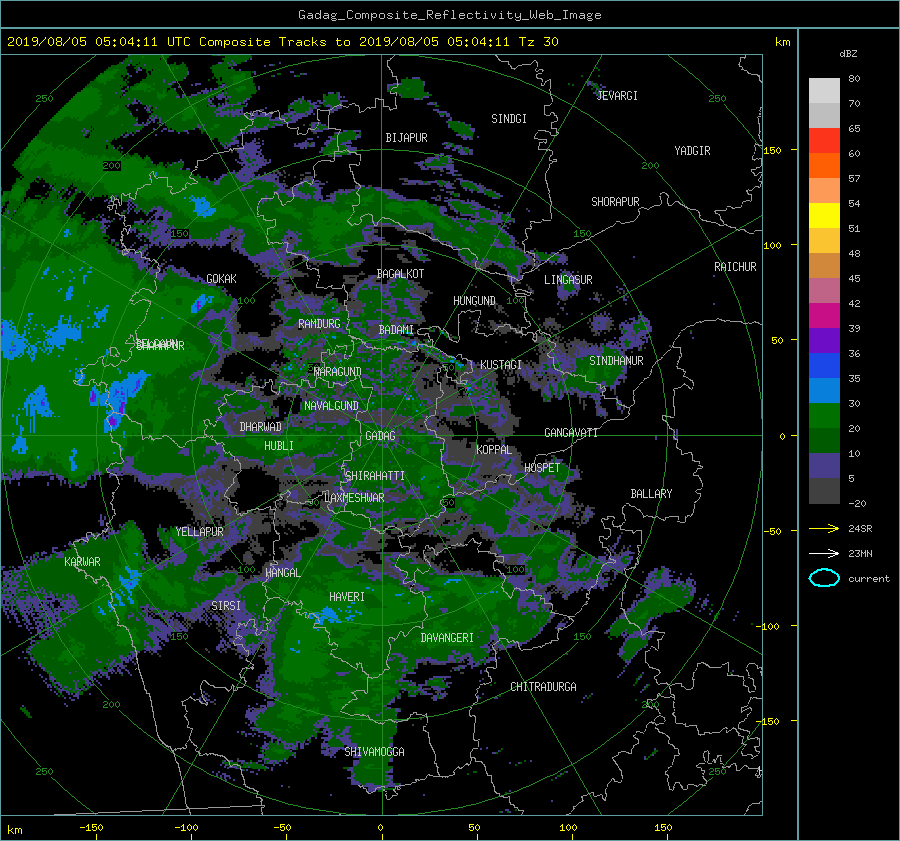900x841 pixels.
Task: Select the YELLAPUR label
Action: 199,532
